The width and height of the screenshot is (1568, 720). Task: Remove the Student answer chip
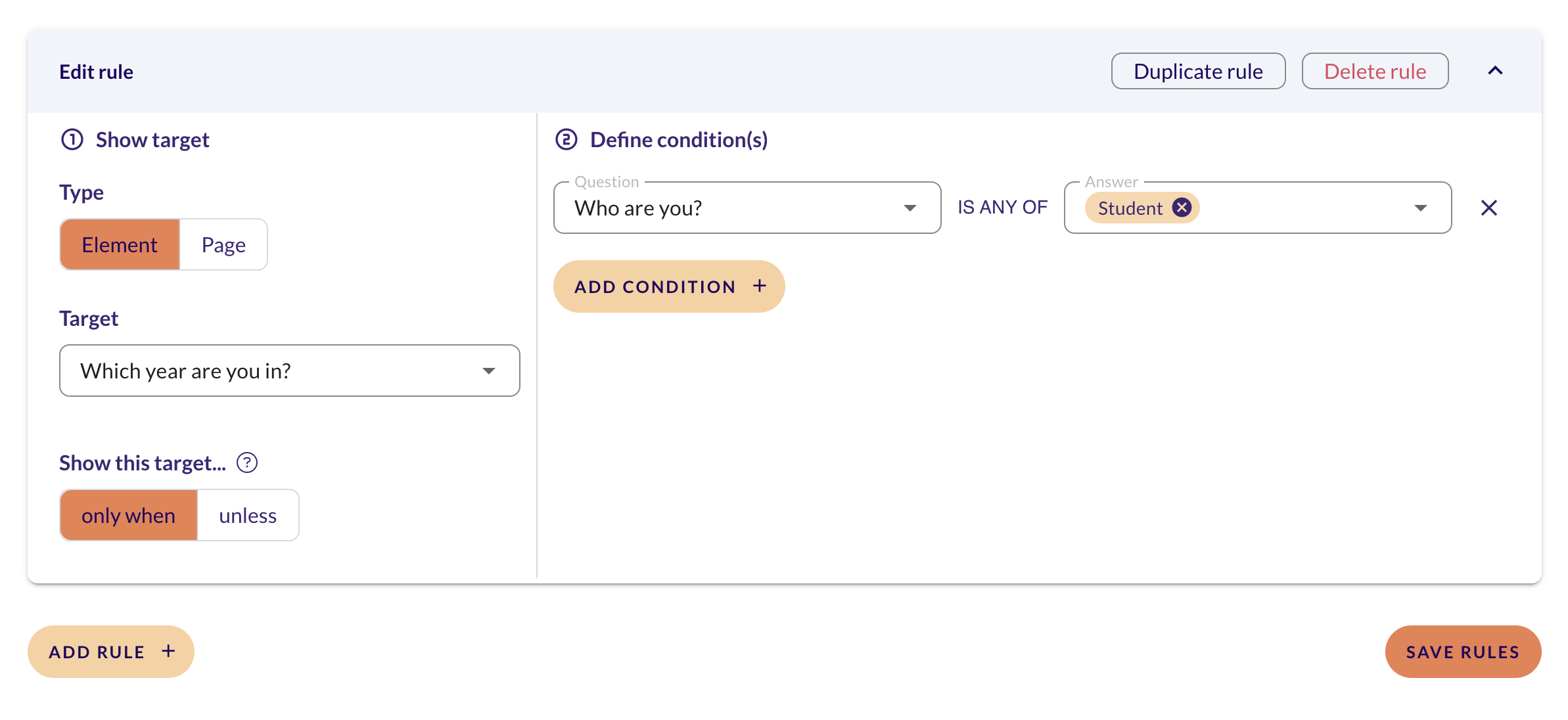pyautogui.click(x=1182, y=208)
